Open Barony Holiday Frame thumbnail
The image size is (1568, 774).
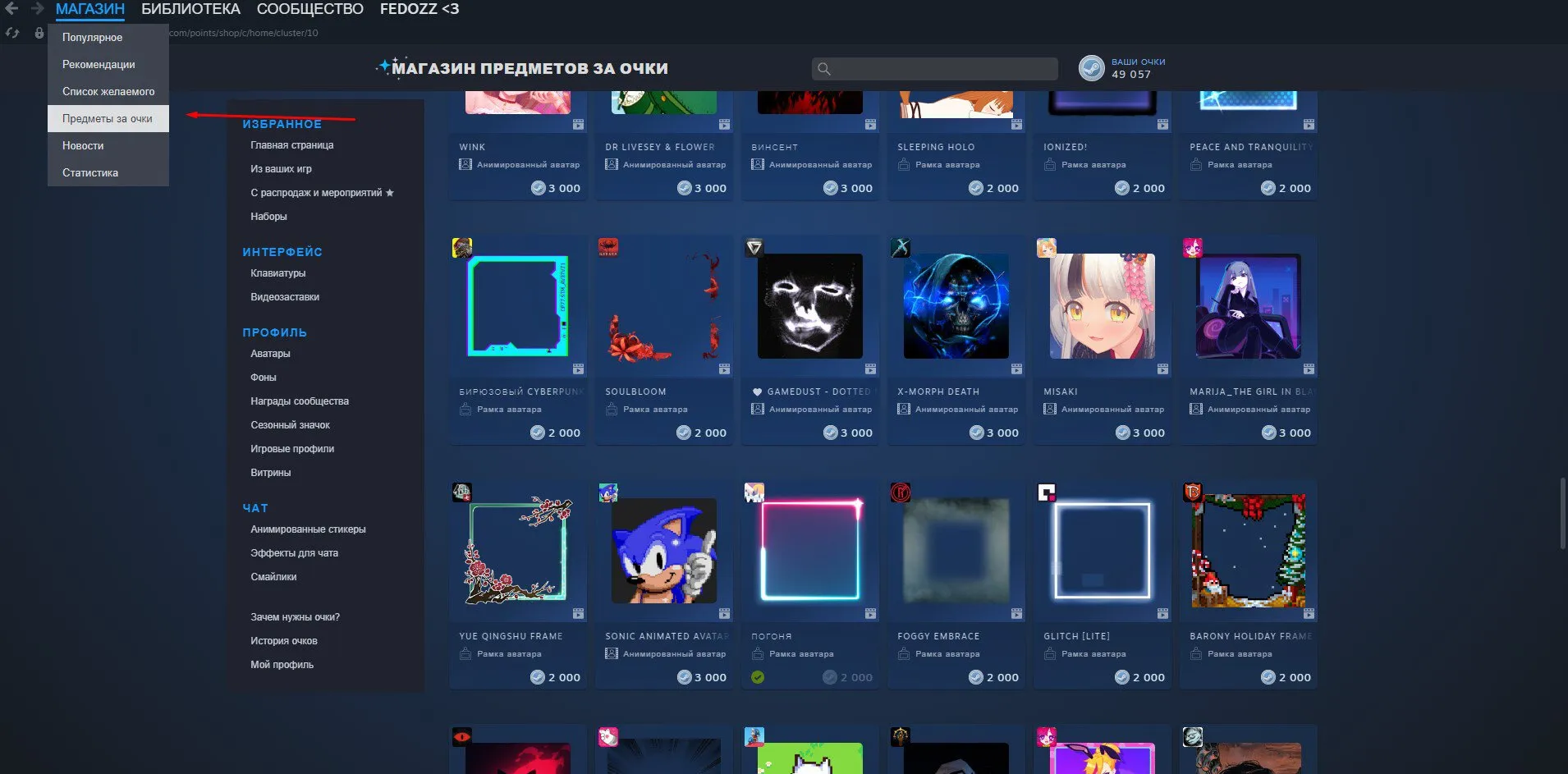tap(1249, 551)
